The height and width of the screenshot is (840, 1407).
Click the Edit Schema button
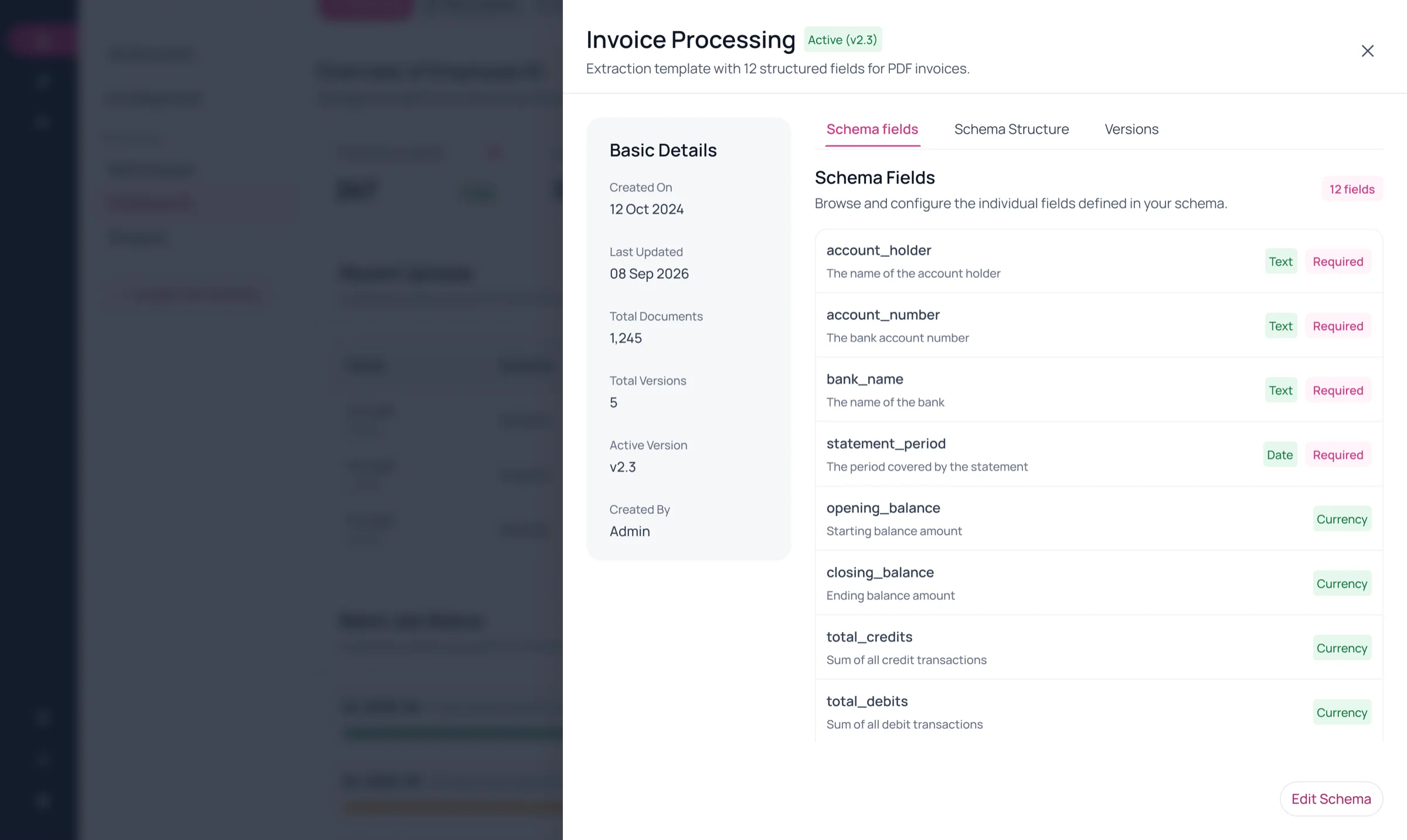click(1331, 799)
